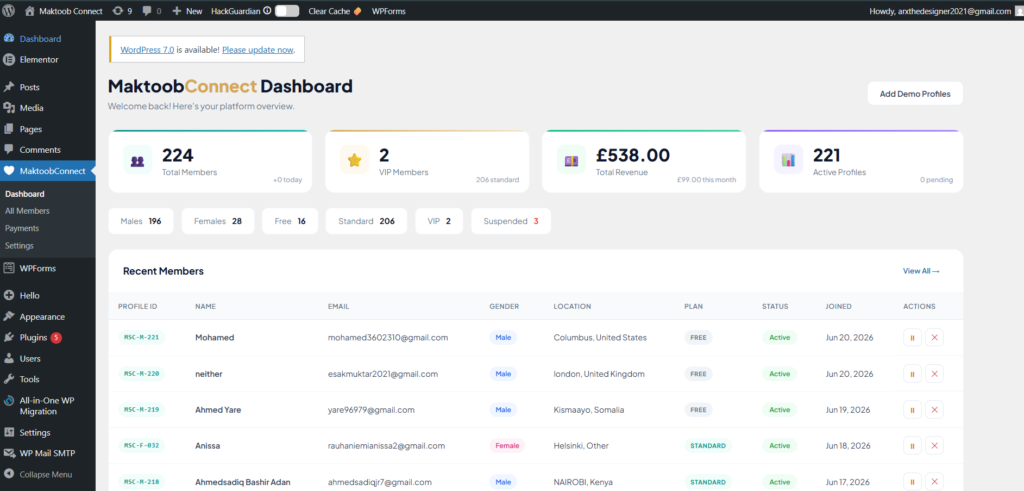Click Active Profiles chart icon
The width and height of the screenshot is (1024, 491).
[788, 160]
